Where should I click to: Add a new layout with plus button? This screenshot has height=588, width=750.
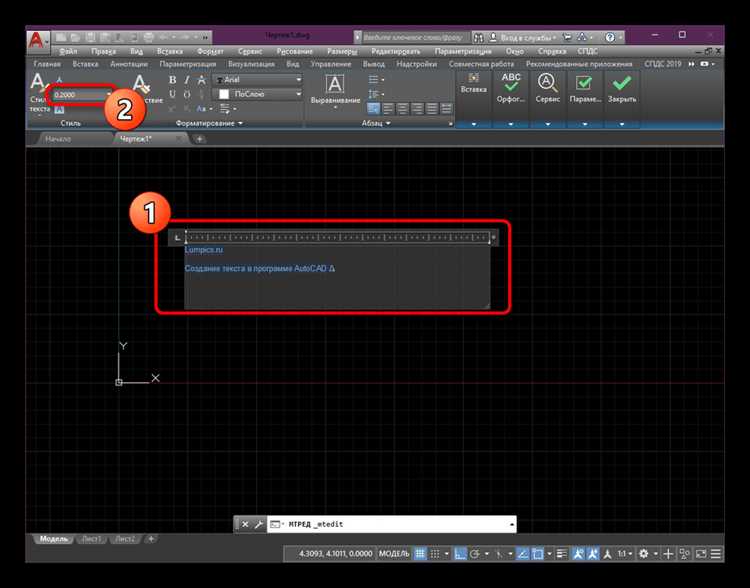151,539
